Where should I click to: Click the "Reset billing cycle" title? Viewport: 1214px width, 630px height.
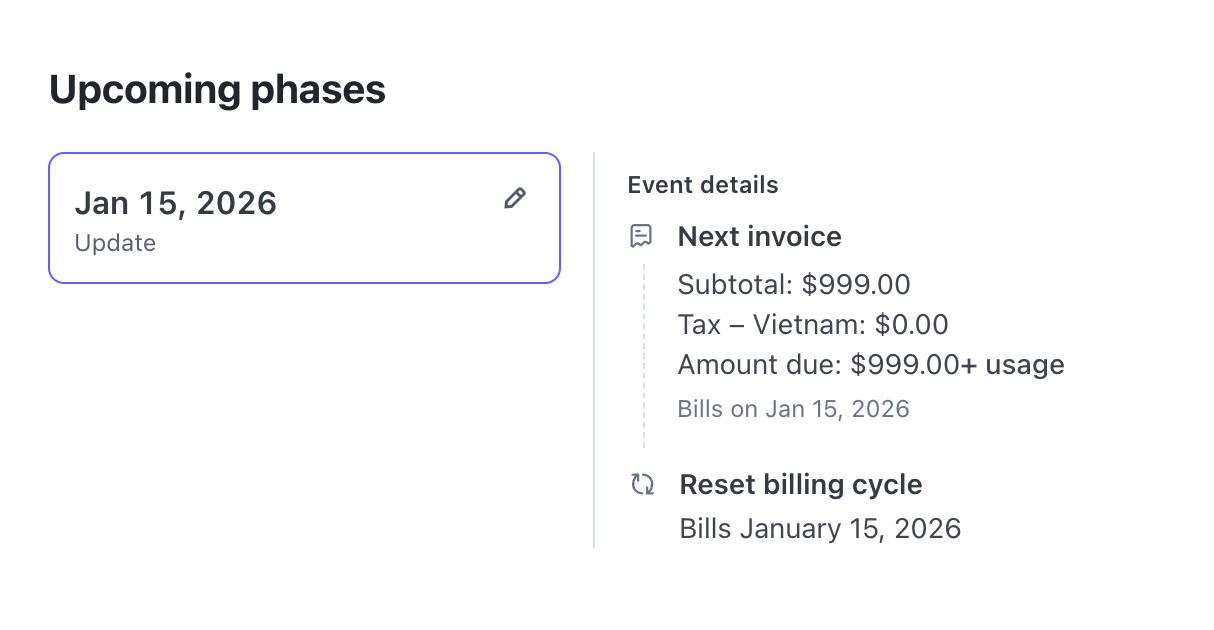pyautogui.click(x=800, y=485)
